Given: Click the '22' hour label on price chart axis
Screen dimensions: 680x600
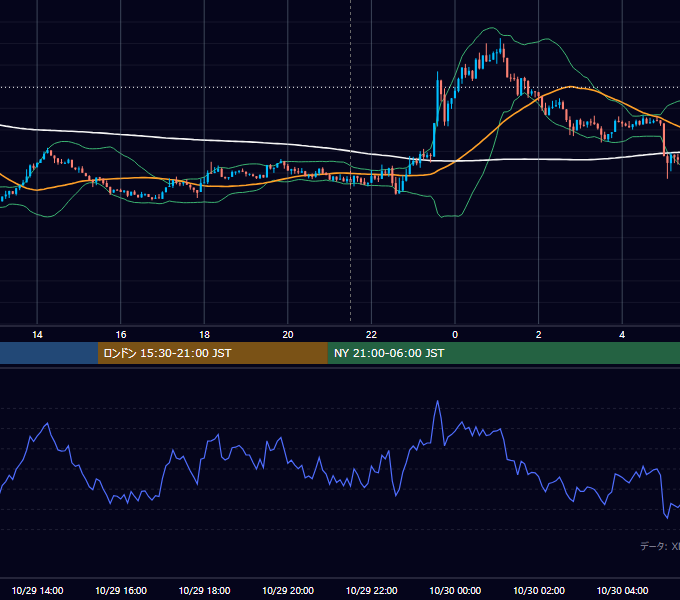Looking at the screenshot, I should point(371,335).
